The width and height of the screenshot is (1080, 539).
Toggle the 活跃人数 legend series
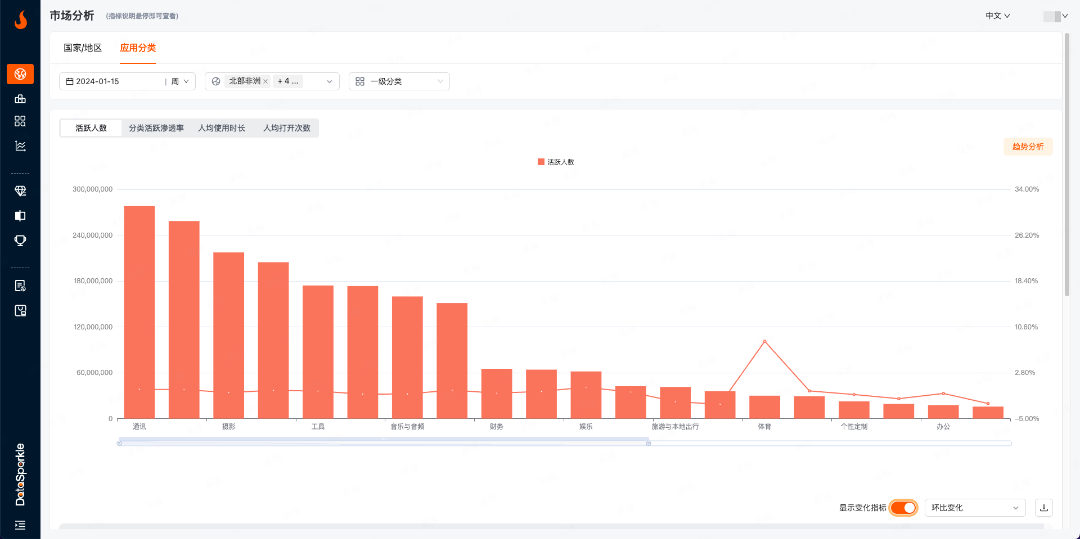point(555,161)
